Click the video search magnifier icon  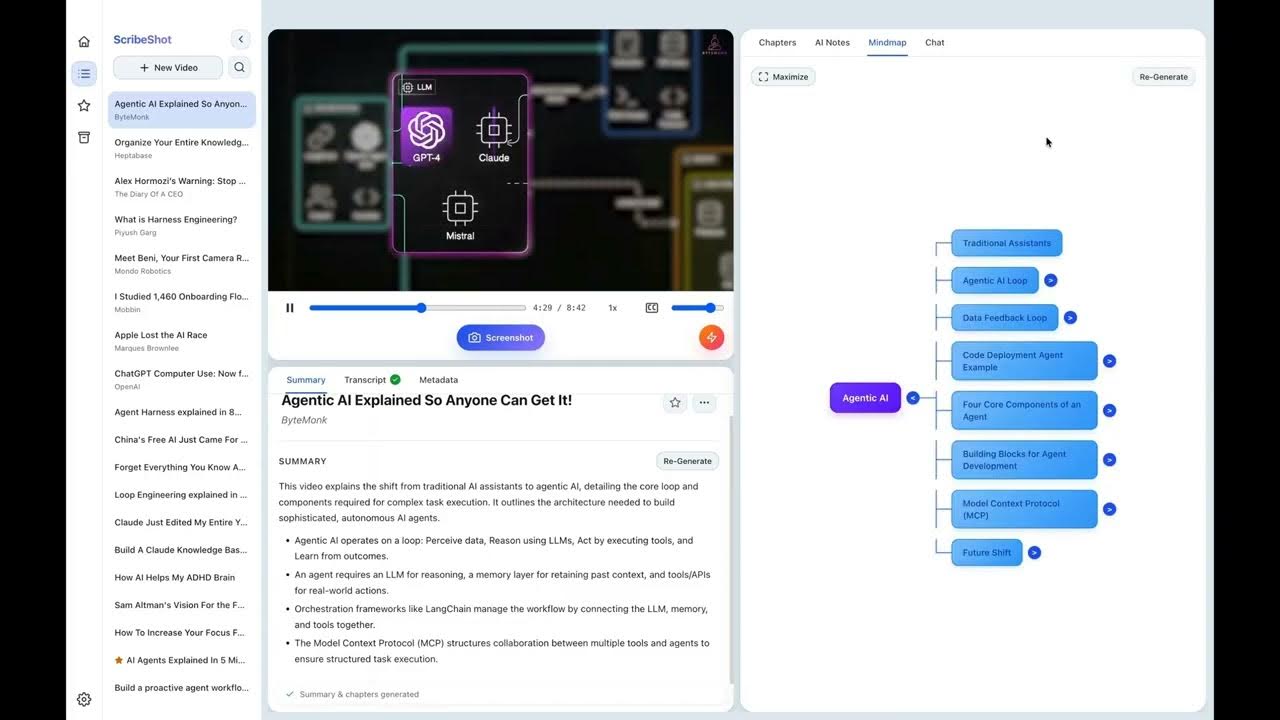239,68
